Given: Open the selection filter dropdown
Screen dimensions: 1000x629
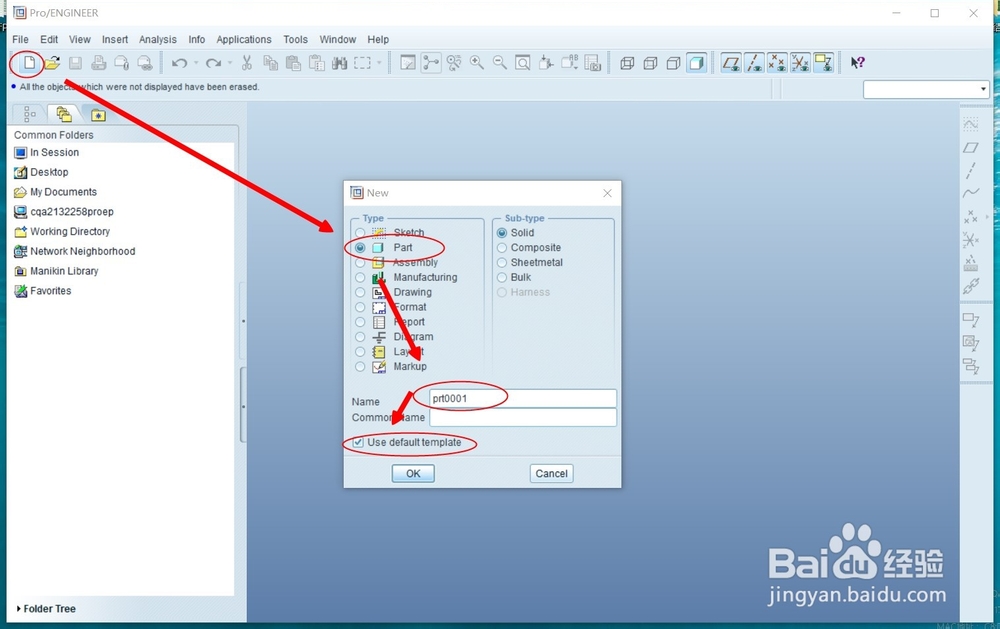Looking at the screenshot, I should pos(983,89).
